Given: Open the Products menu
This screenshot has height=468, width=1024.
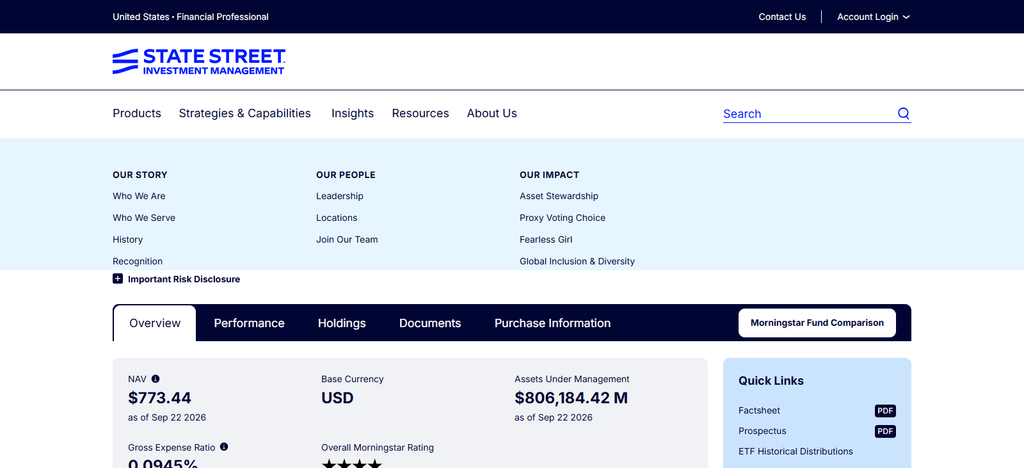Looking at the screenshot, I should pyautogui.click(x=136, y=113).
